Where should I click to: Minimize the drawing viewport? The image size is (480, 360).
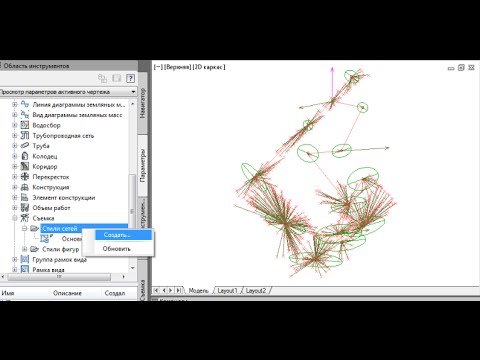pos(451,68)
